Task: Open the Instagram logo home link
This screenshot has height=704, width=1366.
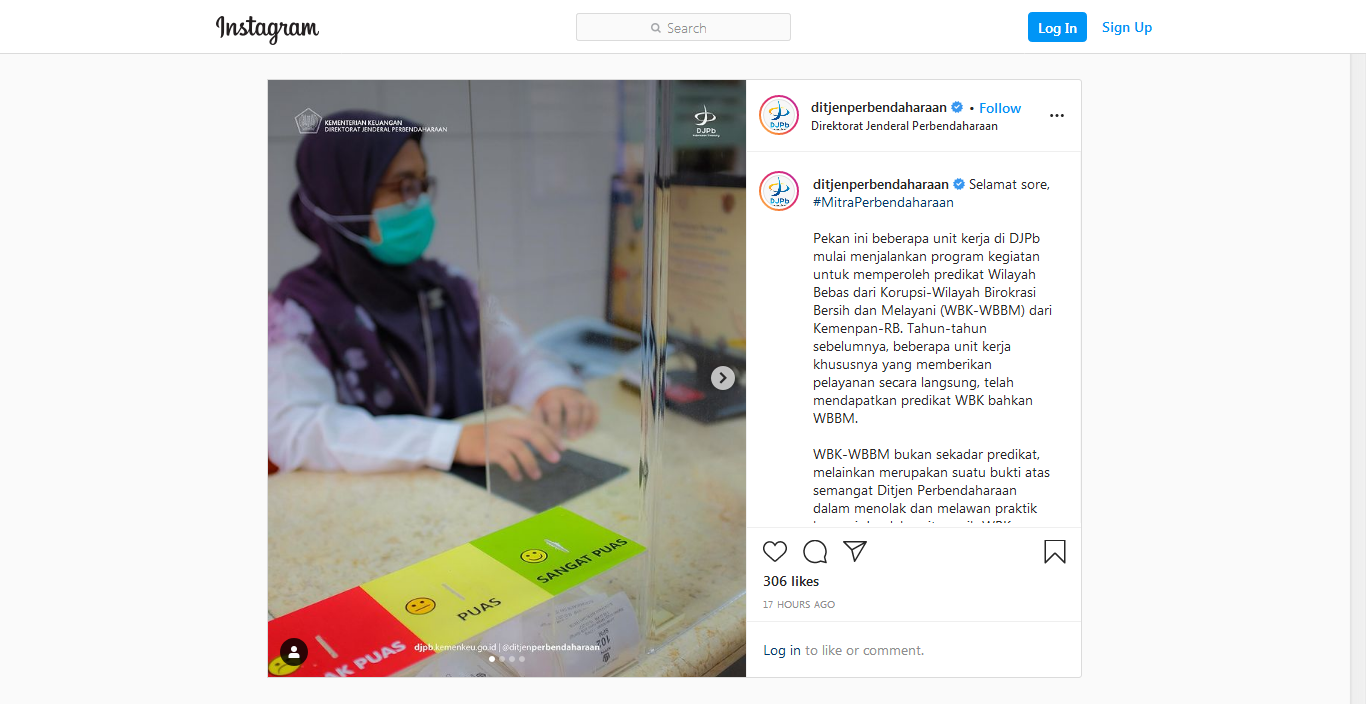Action: pos(267,28)
